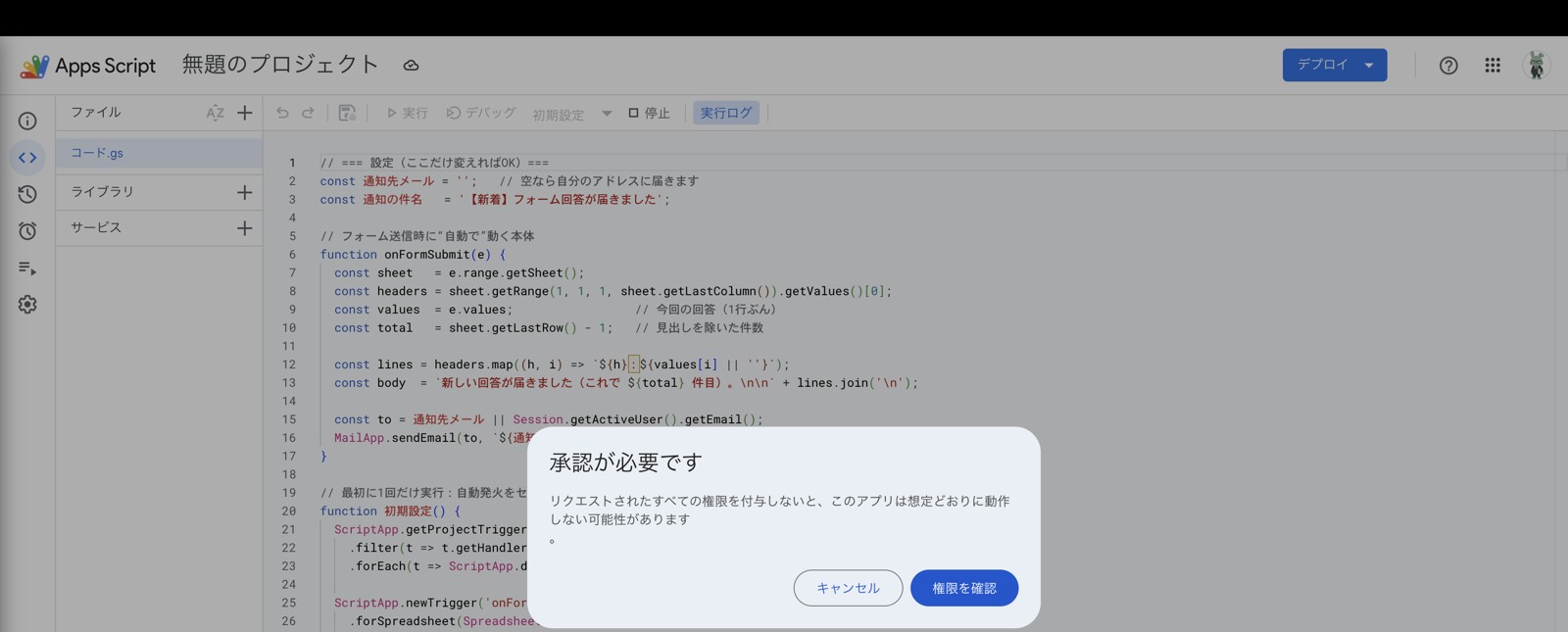The width and height of the screenshot is (1568, 632).
Task: Add a service with plus icon
Action: tap(245, 228)
